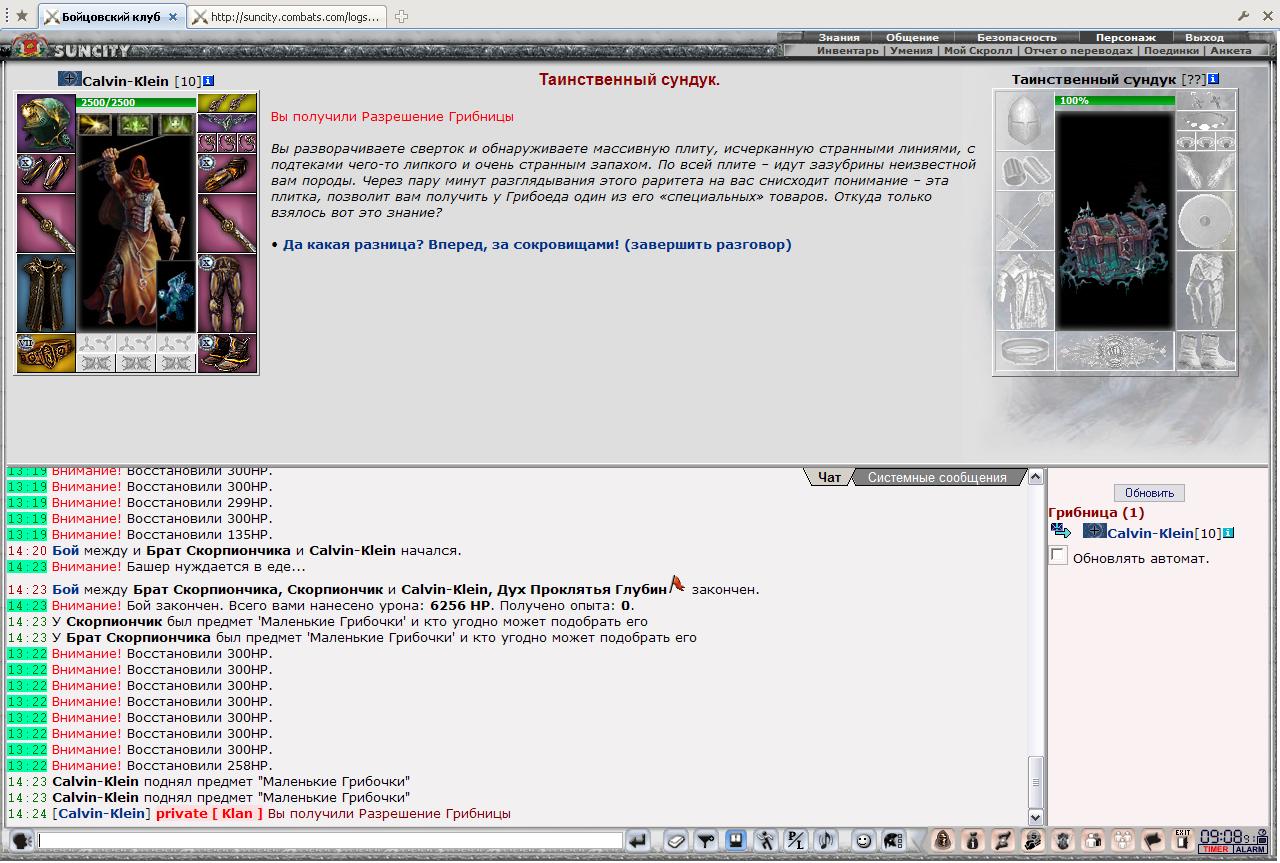The height and width of the screenshot is (863, 1280).
Task: Click Calvin-Klein's leg armor slot
Action: click(x=227, y=294)
